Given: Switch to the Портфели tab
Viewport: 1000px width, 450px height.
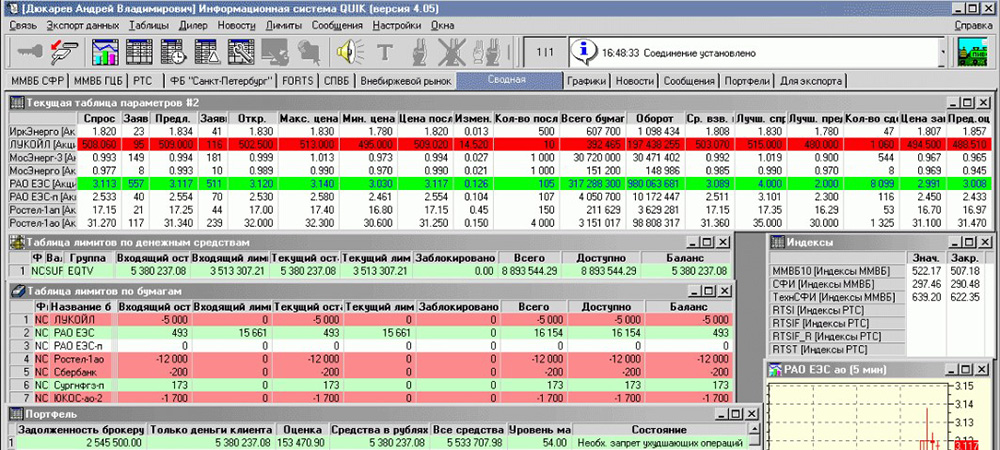Looking at the screenshot, I should click(747, 81).
